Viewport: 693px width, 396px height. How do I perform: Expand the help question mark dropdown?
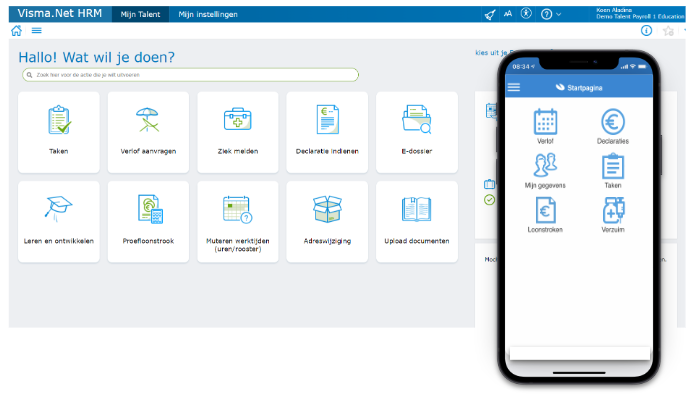coord(551,14)
